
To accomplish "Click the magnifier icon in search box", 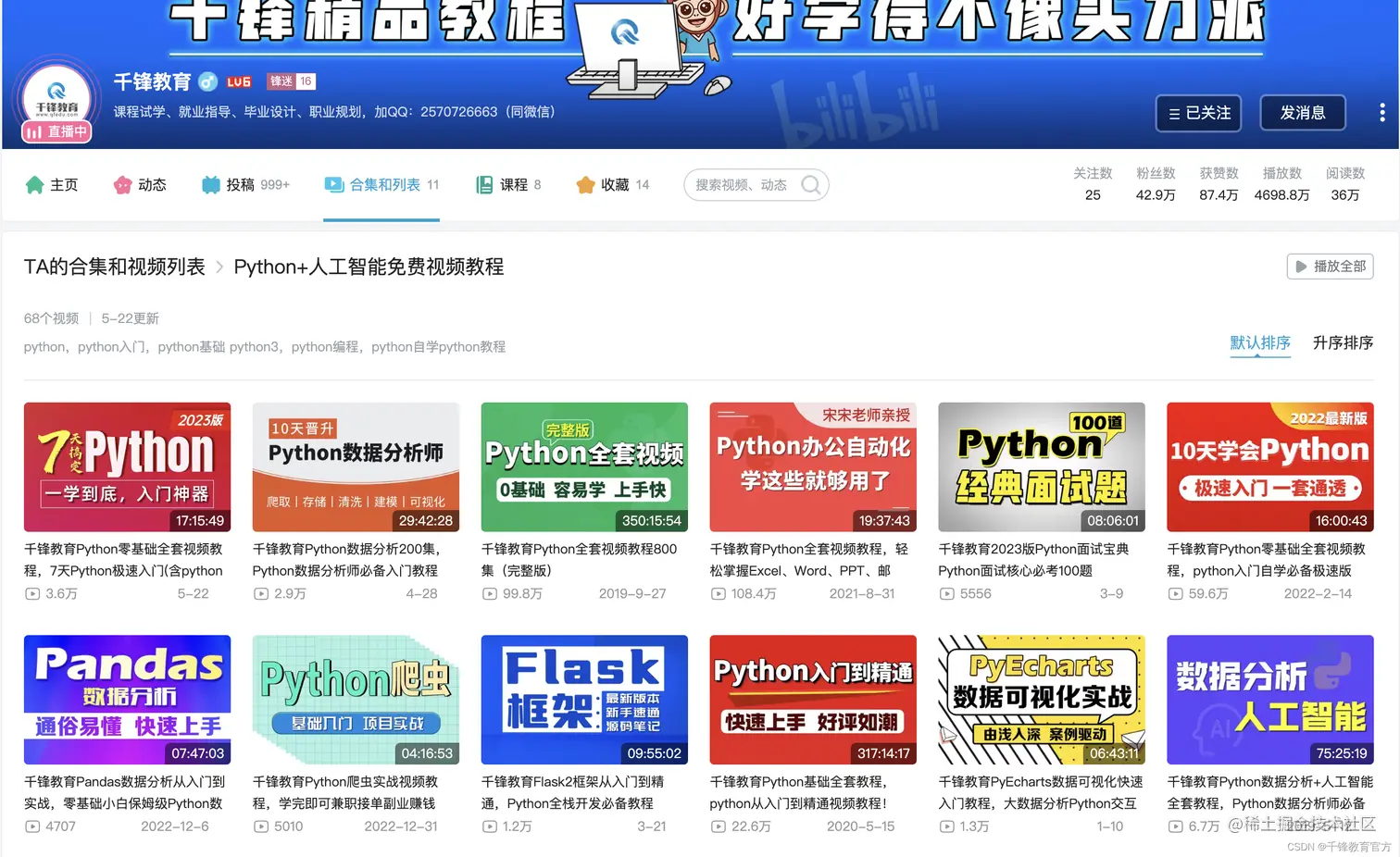I will [x=810, y=184].
